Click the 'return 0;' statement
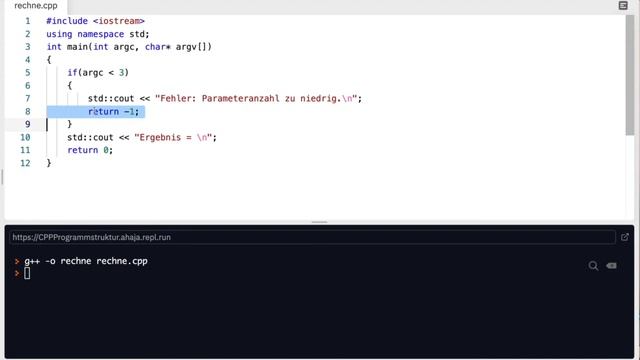The width and height of the screenshot is (640, 360). click(90, 150)
